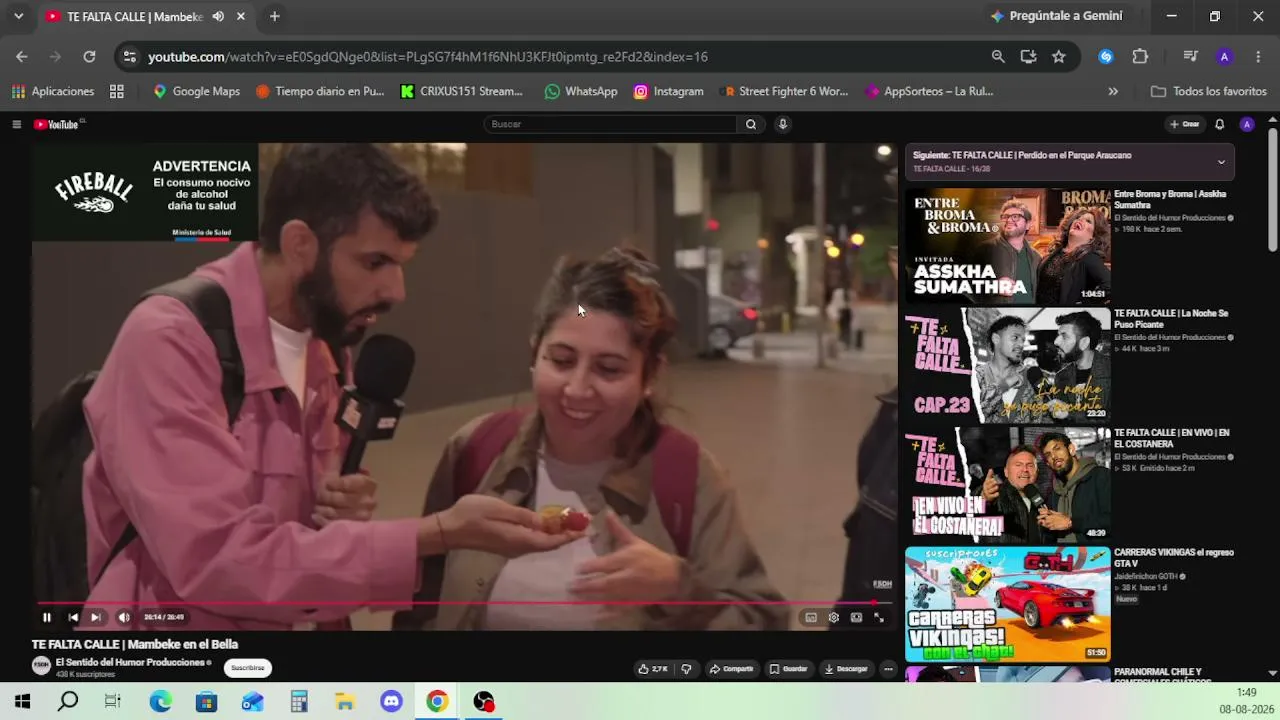The width and height of the screenshot is (1280, 720).
Task: Open the Todos los favoritos folder
Action: click(x=1209, y=91)
